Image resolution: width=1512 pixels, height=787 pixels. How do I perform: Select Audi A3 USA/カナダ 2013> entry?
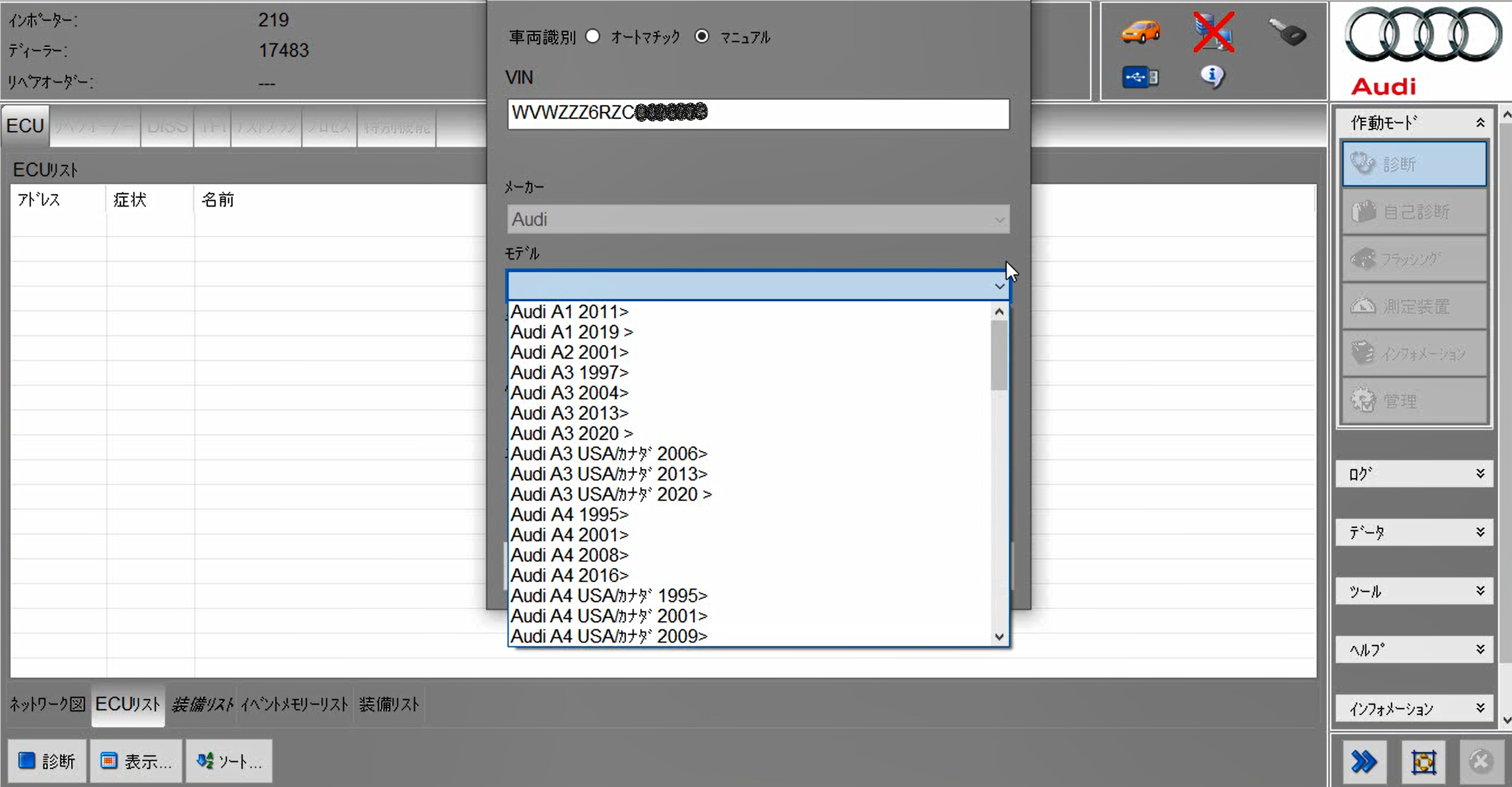tap(750, 474)
